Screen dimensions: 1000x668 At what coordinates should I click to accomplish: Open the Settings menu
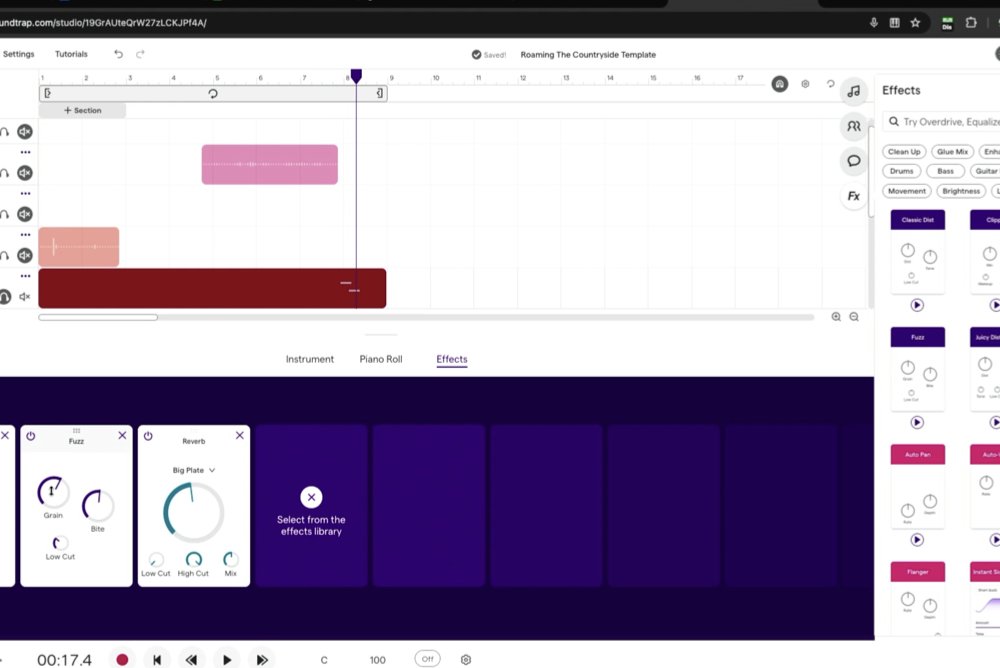18,54
